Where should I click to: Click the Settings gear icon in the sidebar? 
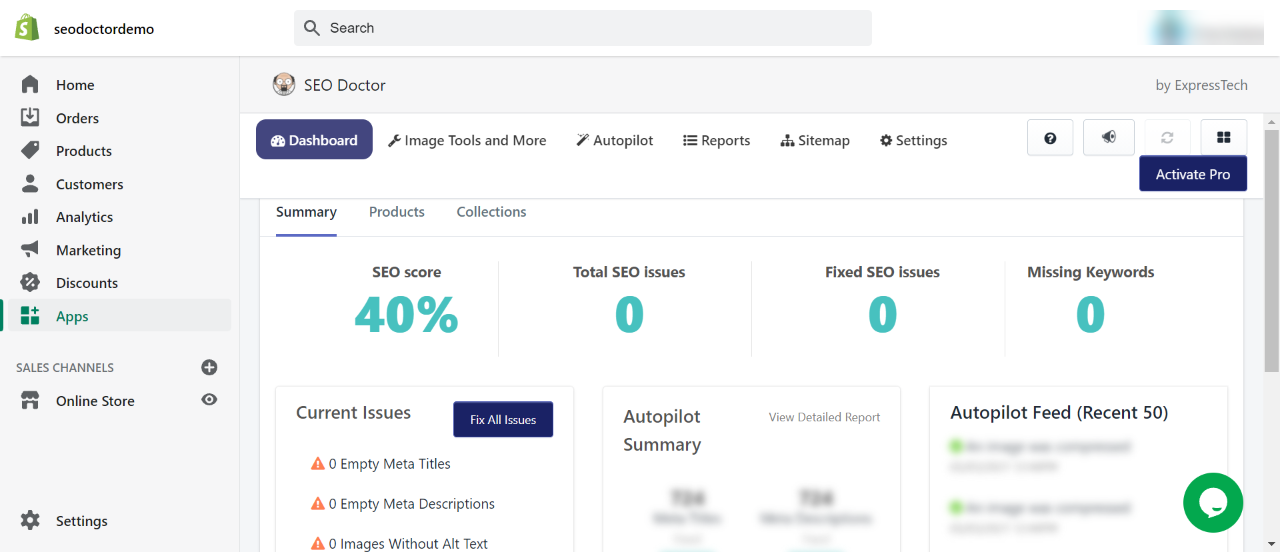tap(30, 521)
